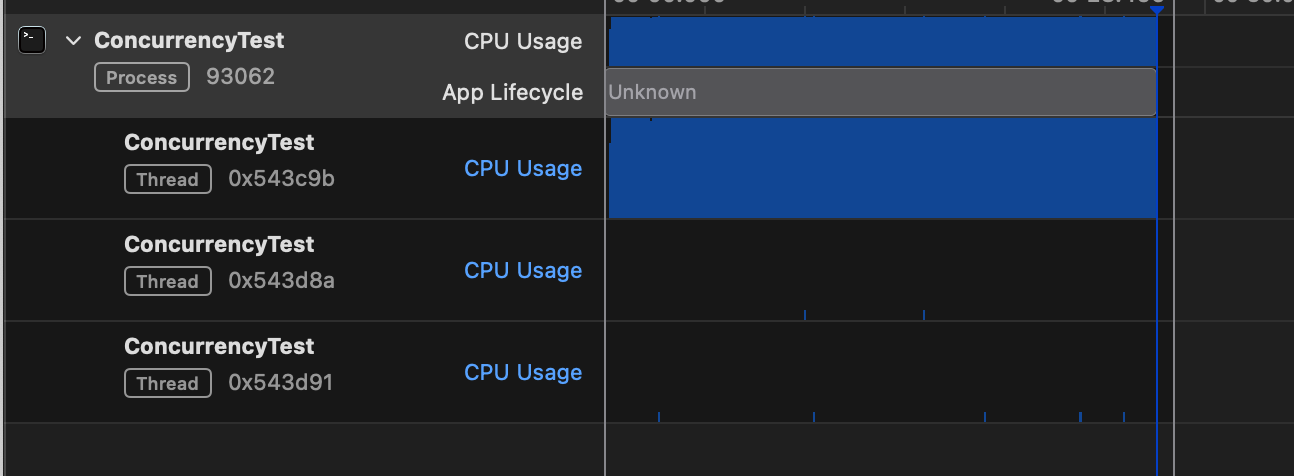This screenshot has width=1294, height=476.
Task: Click the process CPU Usage label
Action: coord(523,41)
